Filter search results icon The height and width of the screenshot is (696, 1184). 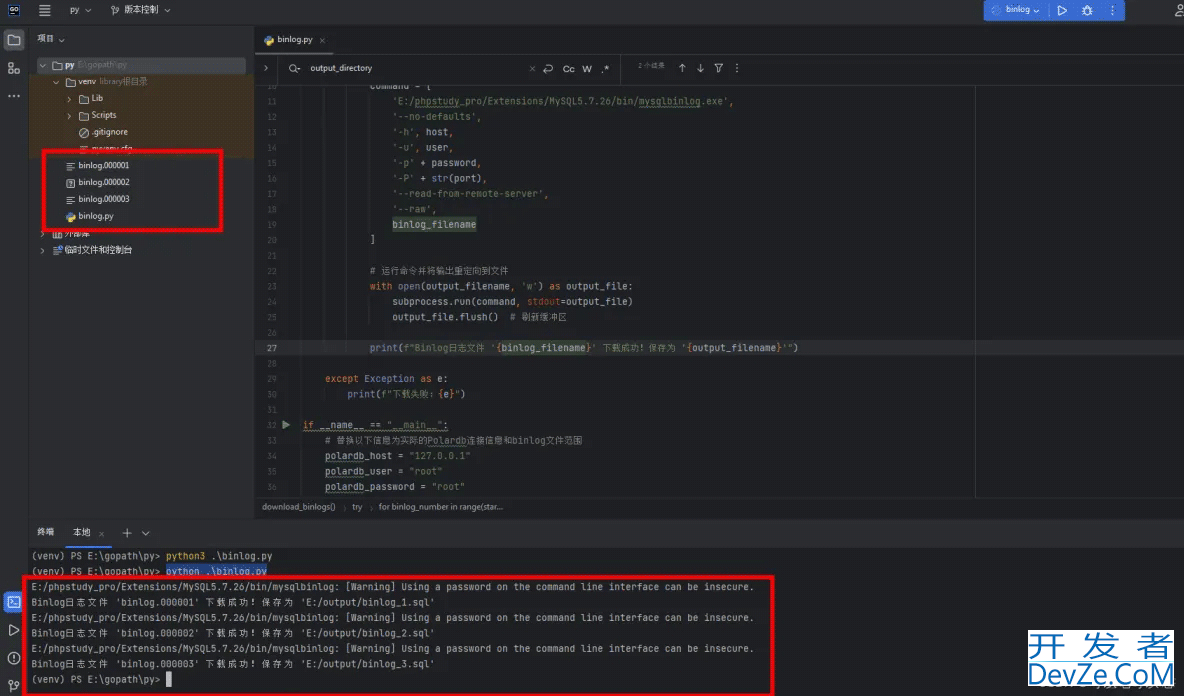[x=718, y=68]
